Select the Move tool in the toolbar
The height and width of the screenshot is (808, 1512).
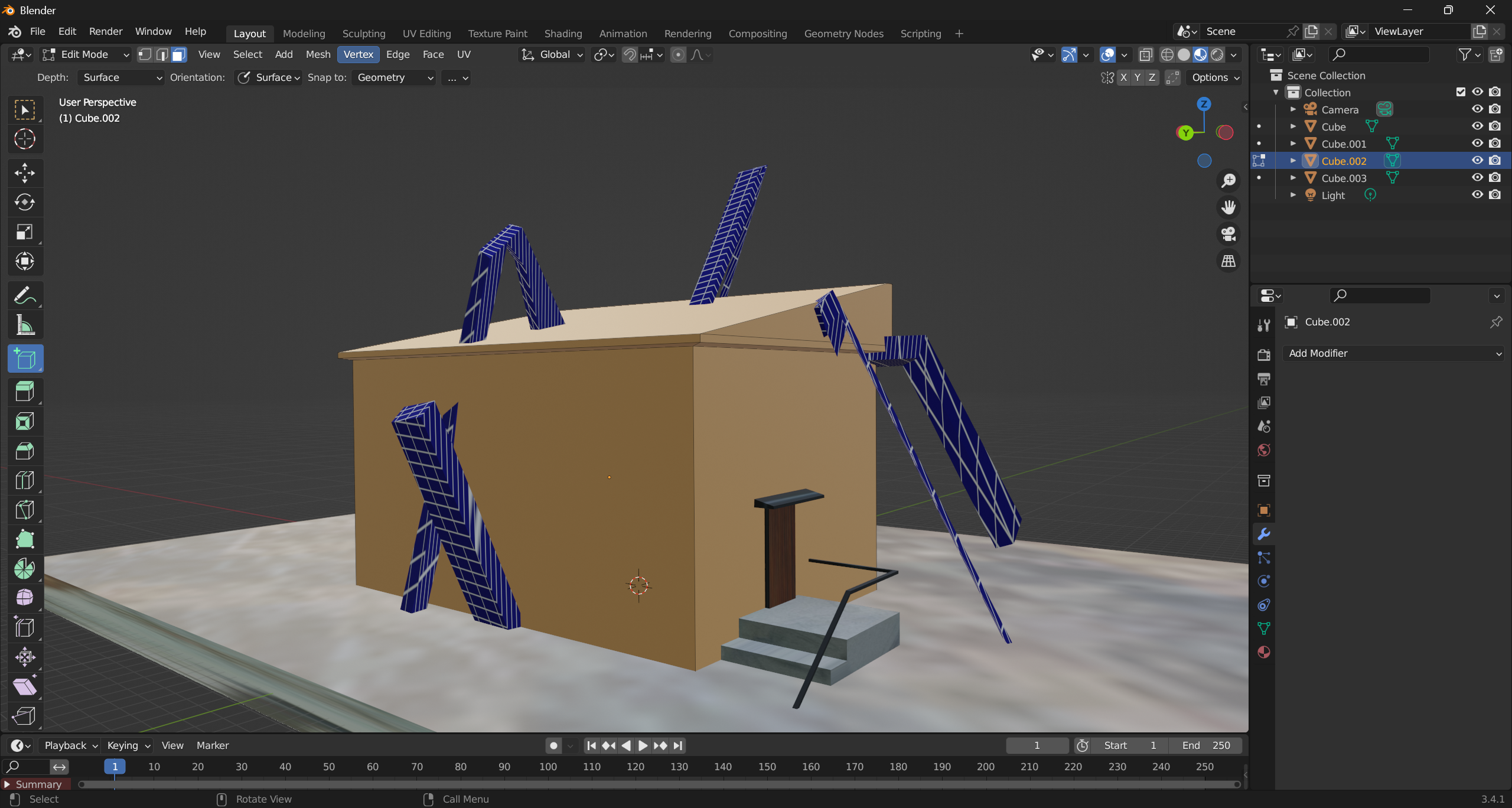[25, 172]
